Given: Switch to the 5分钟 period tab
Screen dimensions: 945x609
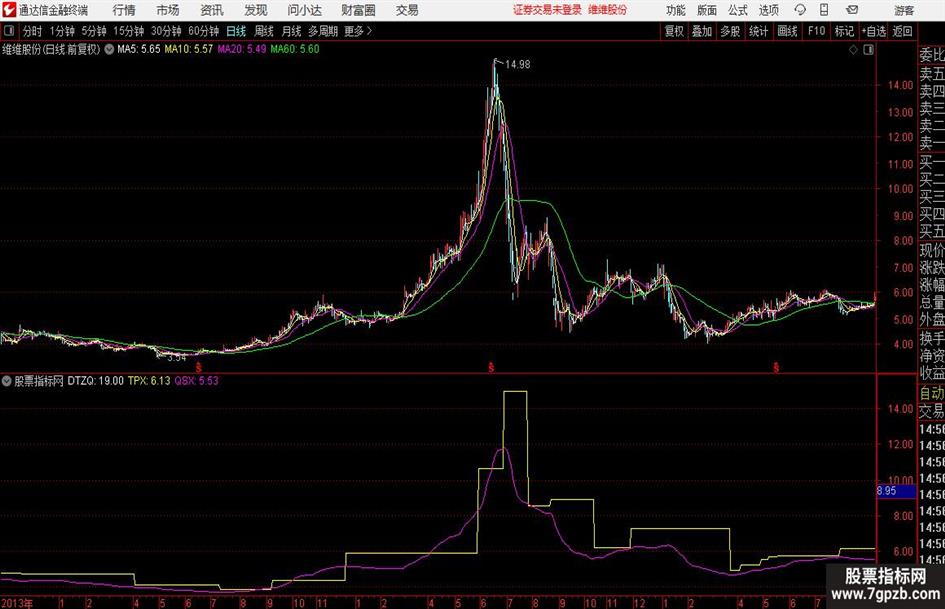Looking at the screenshot, I should pyautogui.click(x=93, y=31).
